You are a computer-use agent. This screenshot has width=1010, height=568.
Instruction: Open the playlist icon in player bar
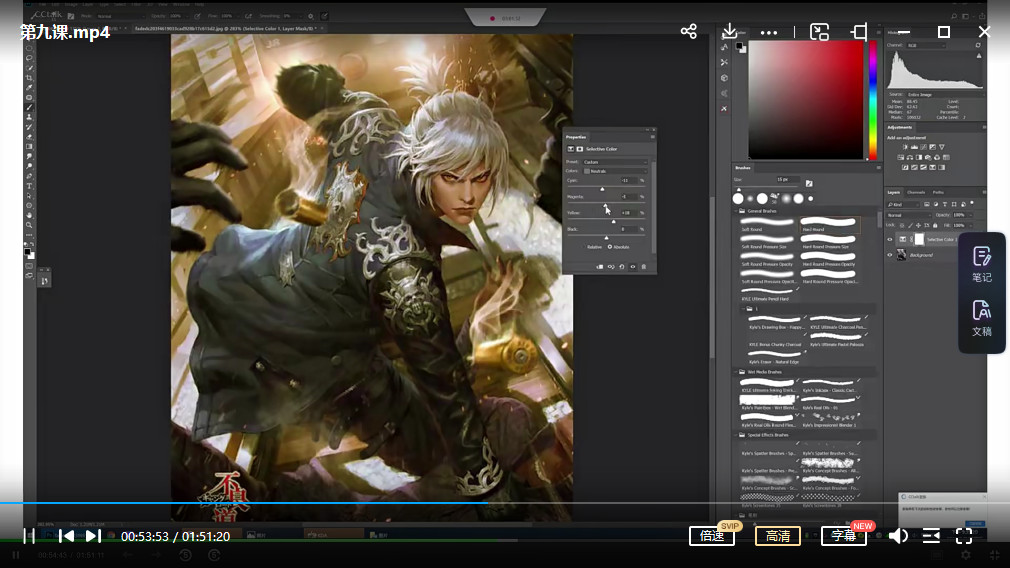(x=931, y=536)
